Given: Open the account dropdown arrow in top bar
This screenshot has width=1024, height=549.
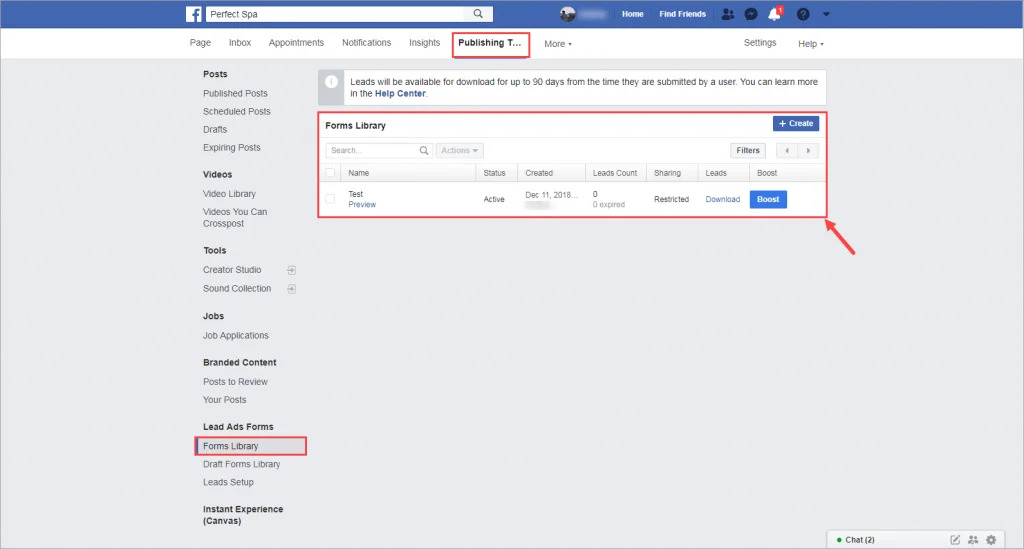Looking at the screenshot, I should pyautogui.click(x=826, y=14).
